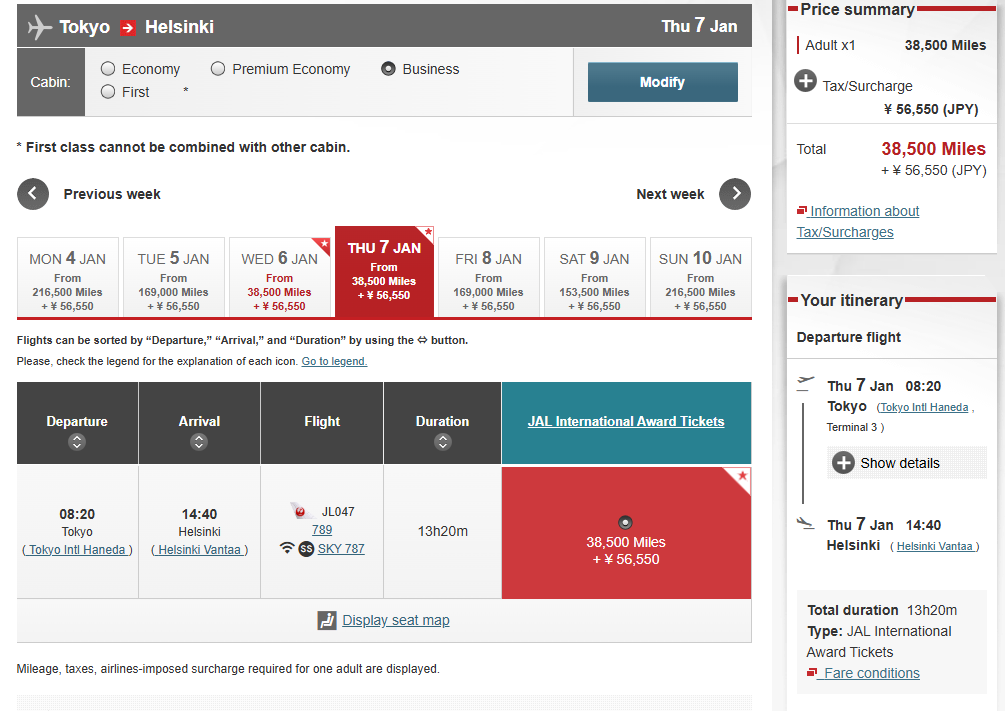Sort flights by Departure time
The image size is (1005, 711).
coord(77,442)
